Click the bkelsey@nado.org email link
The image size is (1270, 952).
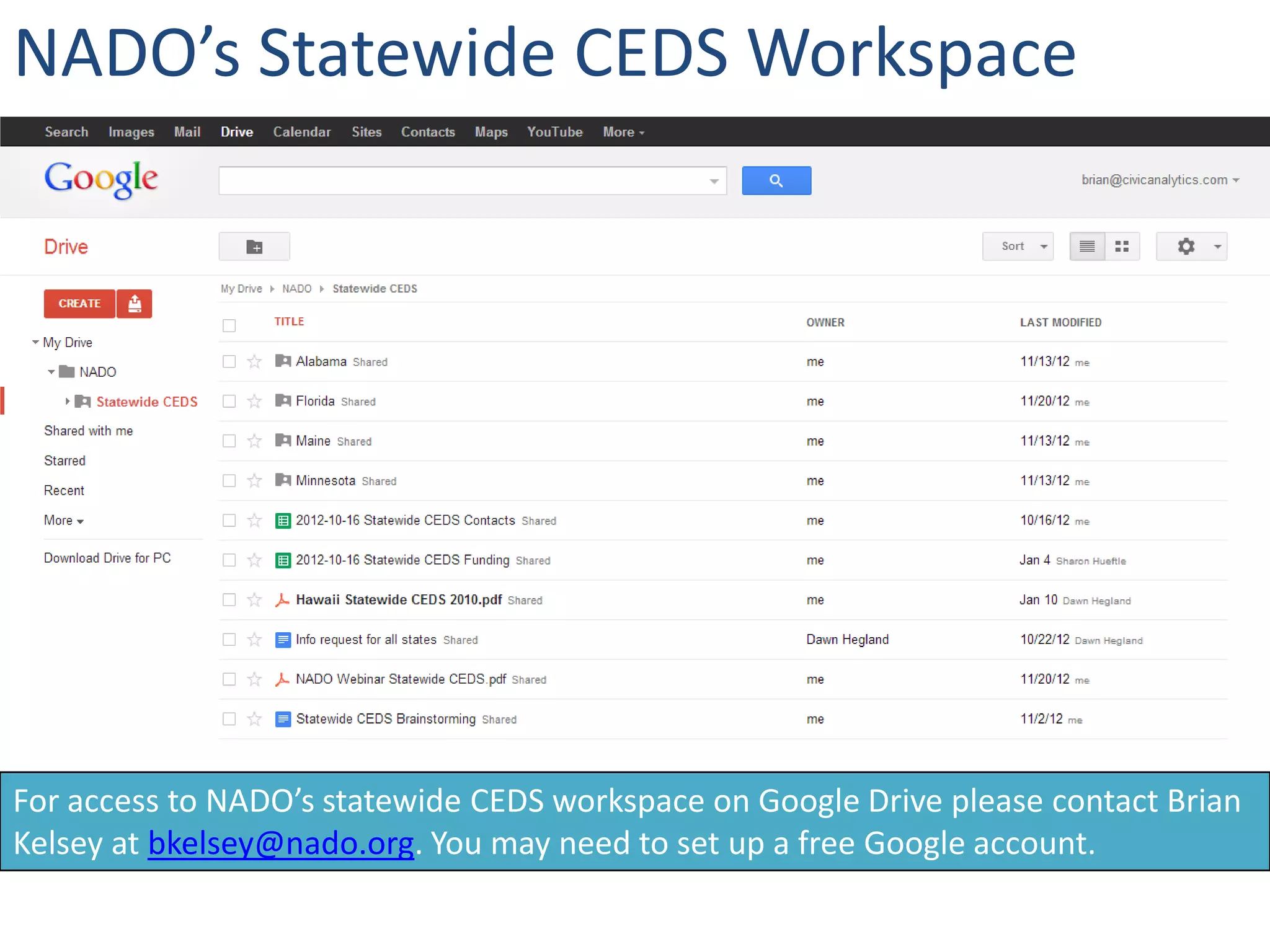[281, 844]
